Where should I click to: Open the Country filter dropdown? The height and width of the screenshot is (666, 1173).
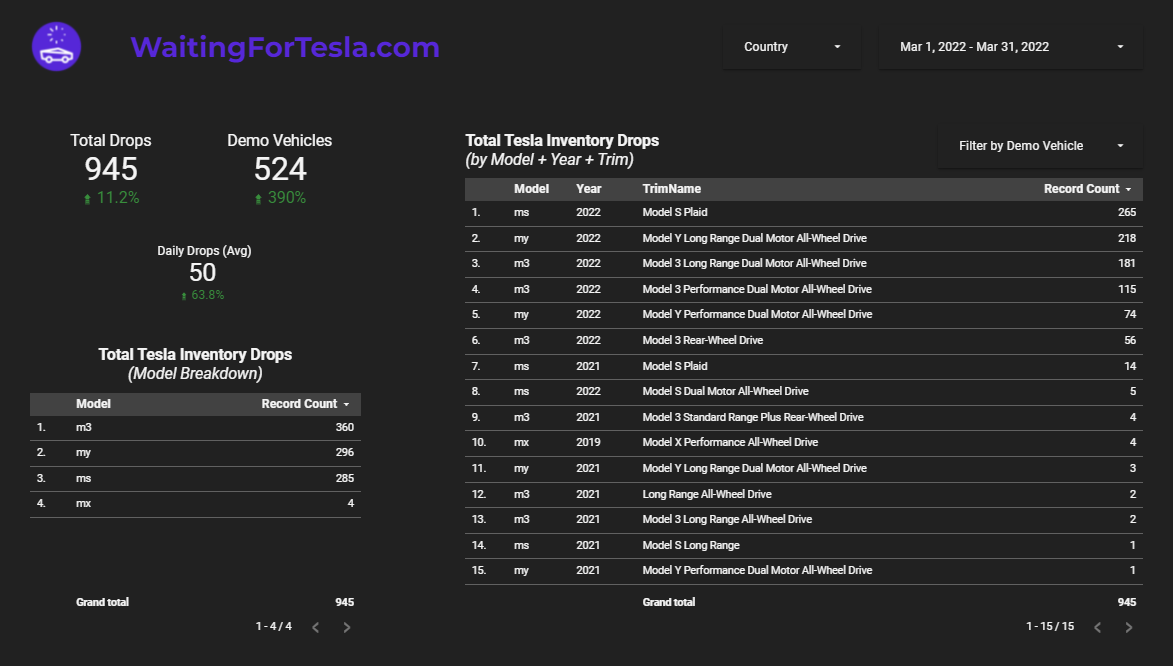click(791, 46)
